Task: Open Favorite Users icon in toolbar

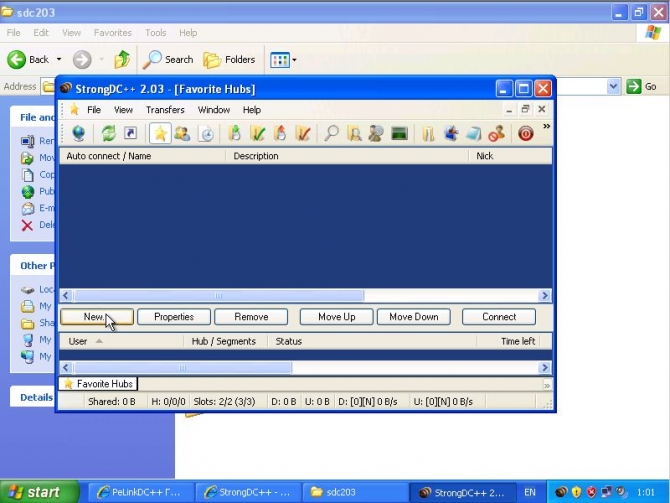Action: (182, 134)
